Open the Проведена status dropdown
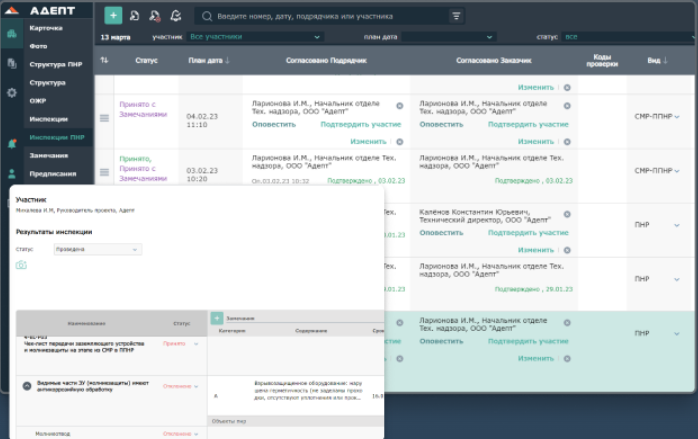Viewport: 698px width, 439px height. [97, 249]
